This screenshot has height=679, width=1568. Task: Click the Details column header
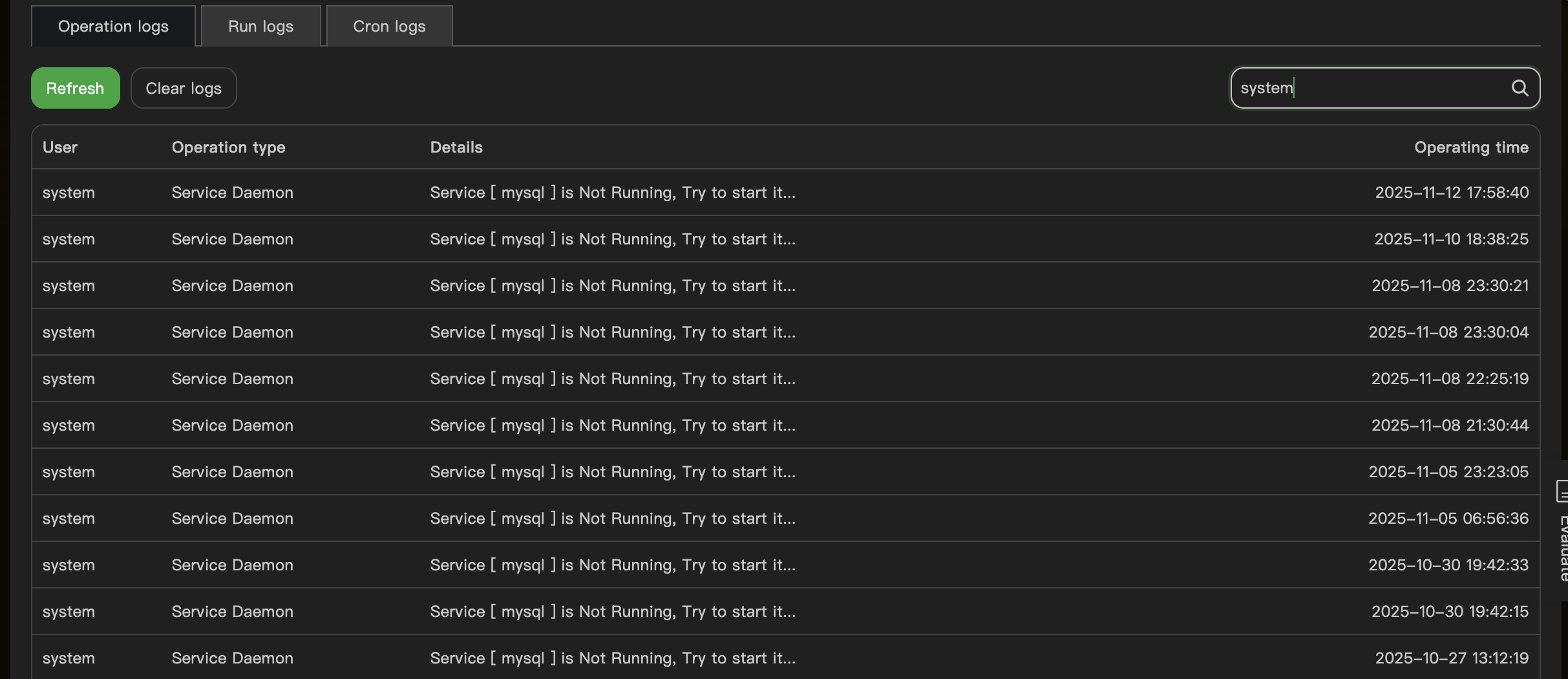click(x=456, y=147)
